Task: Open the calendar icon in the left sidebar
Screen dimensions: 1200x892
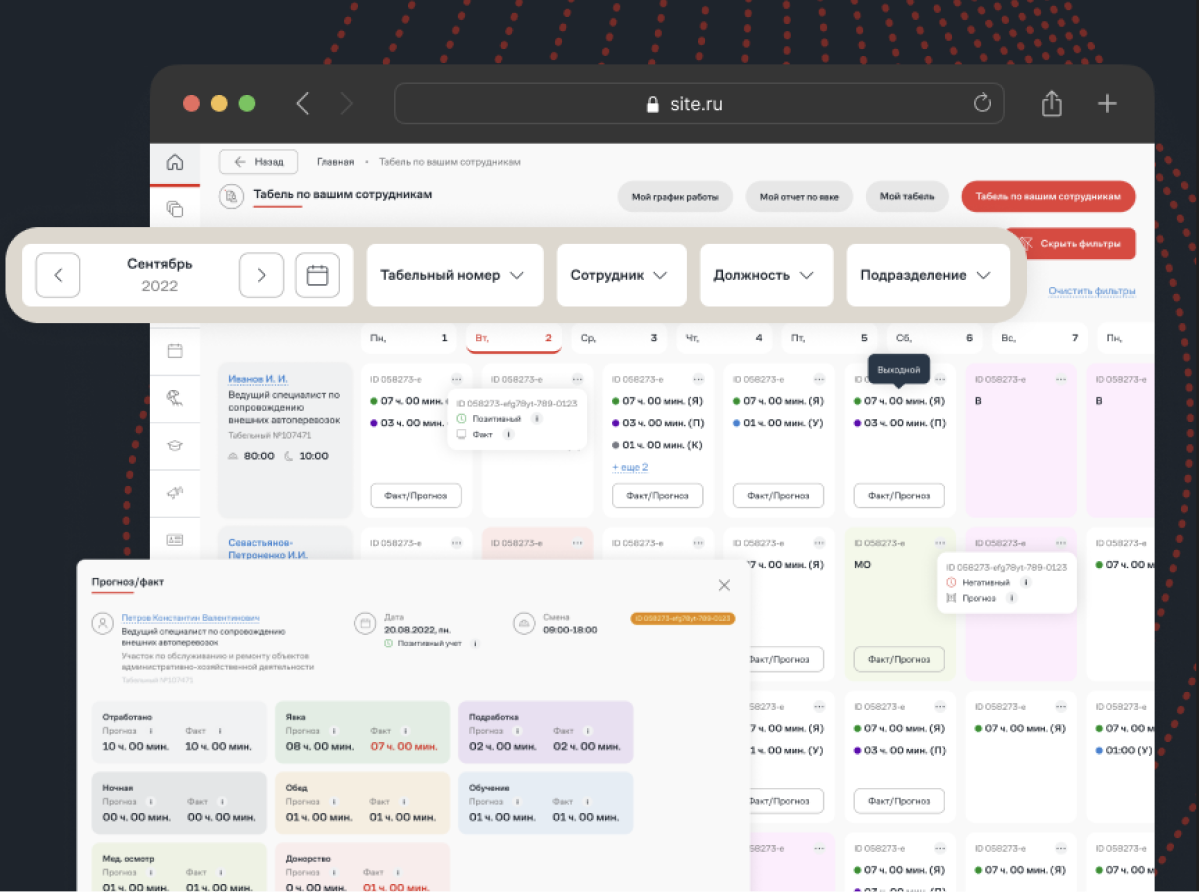Action: pos(175,350)
